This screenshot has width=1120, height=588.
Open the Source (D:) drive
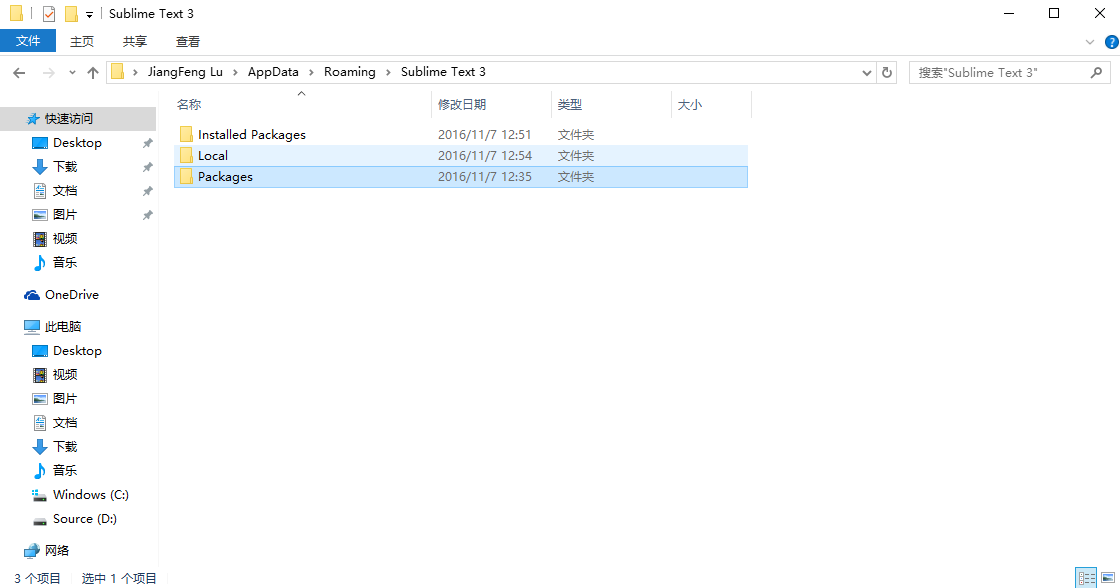tap(84, 519)
